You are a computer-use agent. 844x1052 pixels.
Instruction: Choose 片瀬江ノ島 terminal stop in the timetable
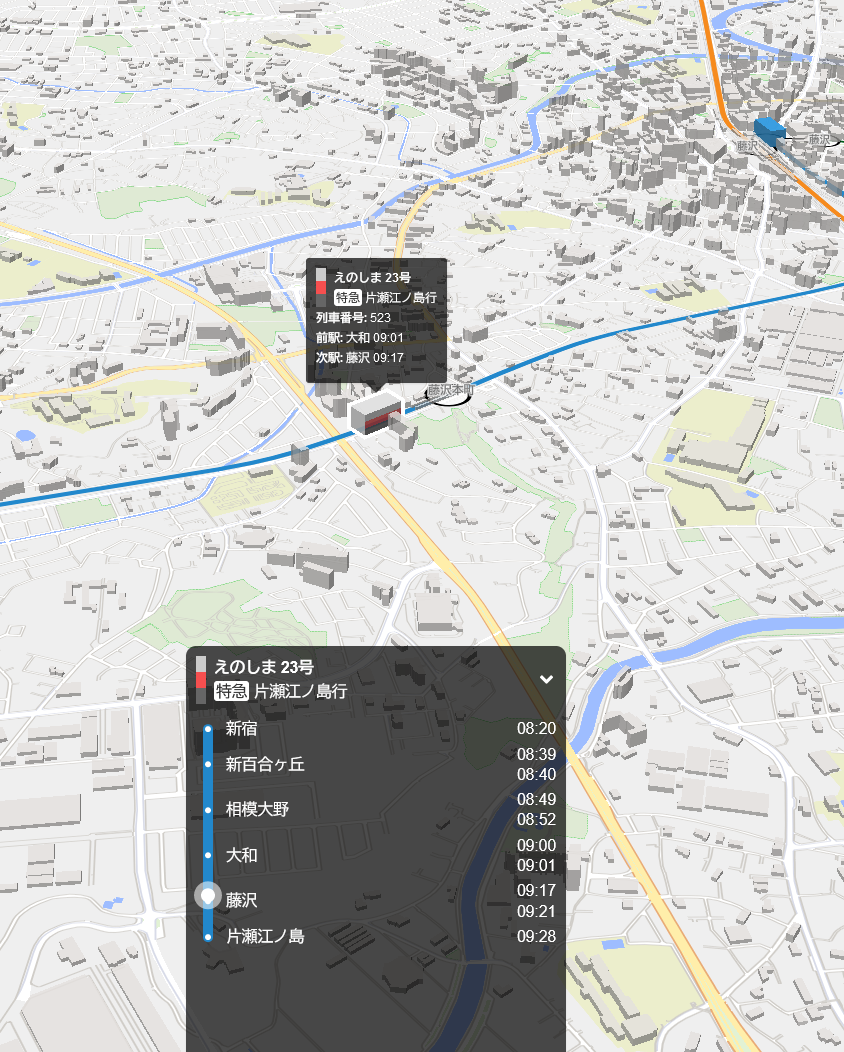265,937
